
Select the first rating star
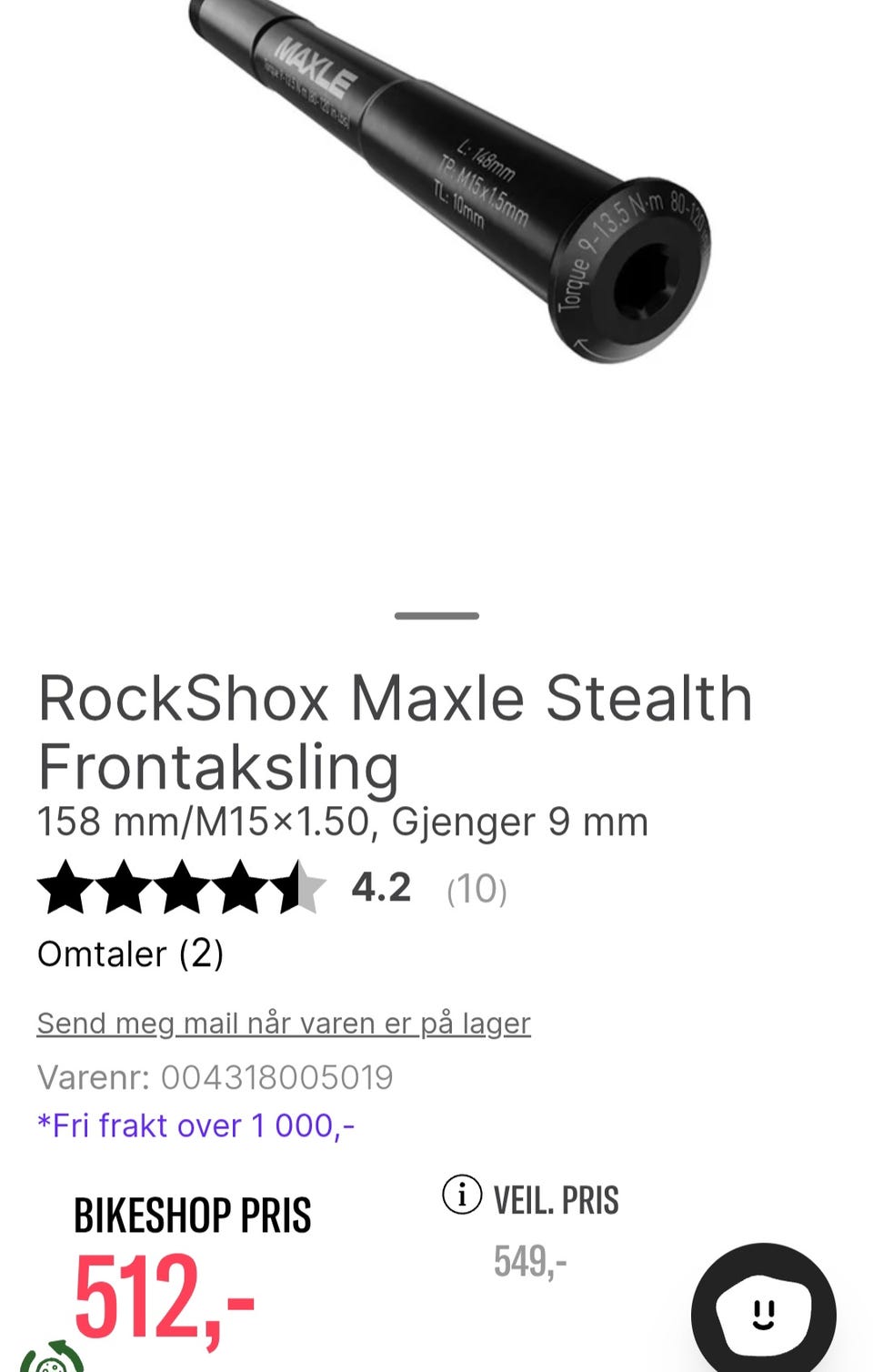tap(65, 887)
